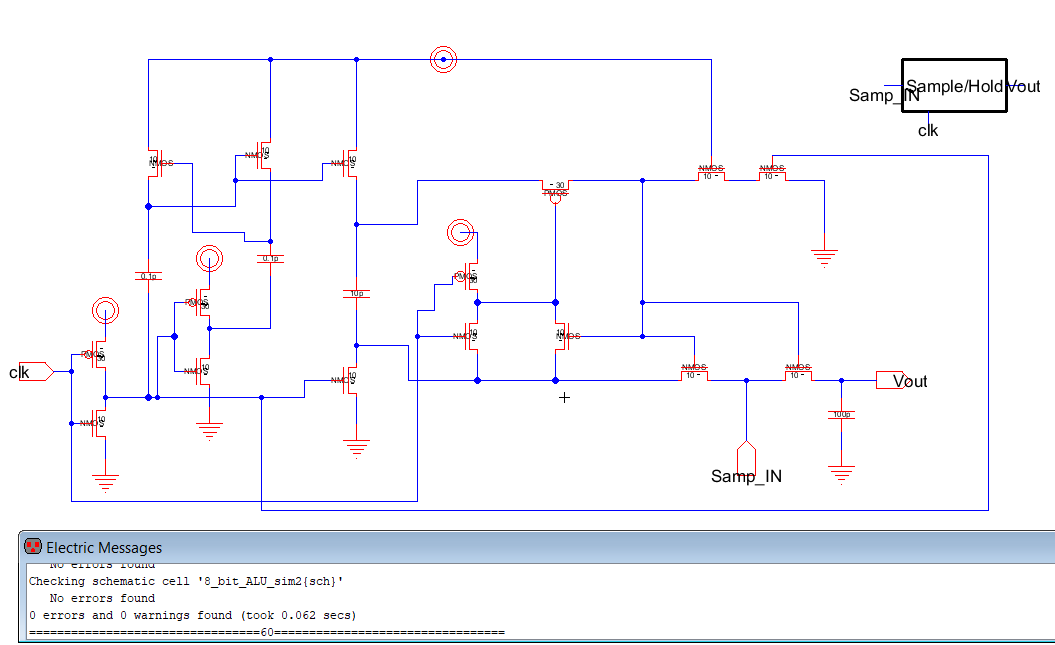This screenshot has width=1055, height=645.
Task: Select the Vout output export symbol
Action: pyautogui.click(x=888, y=380)
